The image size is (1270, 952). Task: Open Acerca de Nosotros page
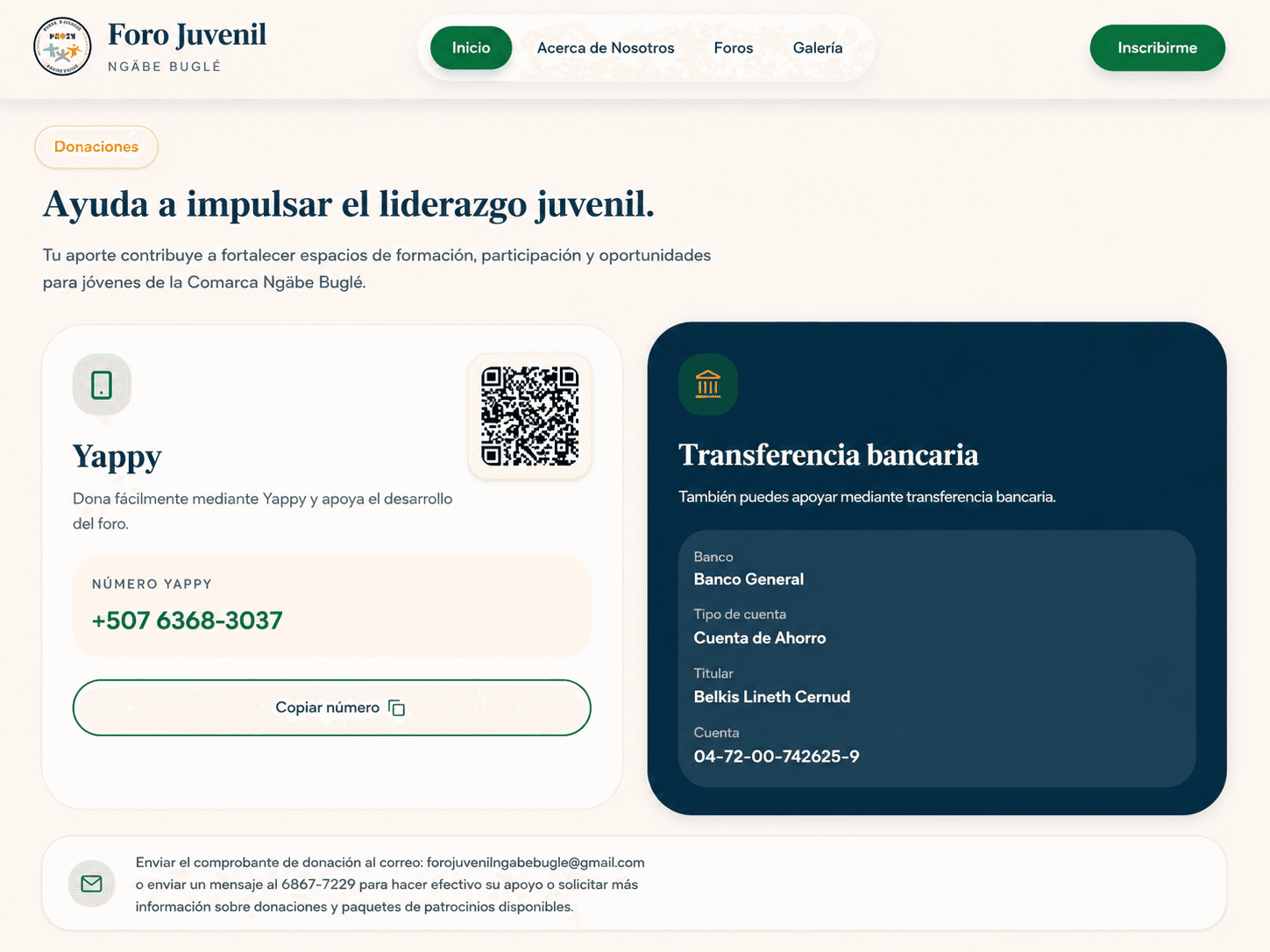pos(606,48)
